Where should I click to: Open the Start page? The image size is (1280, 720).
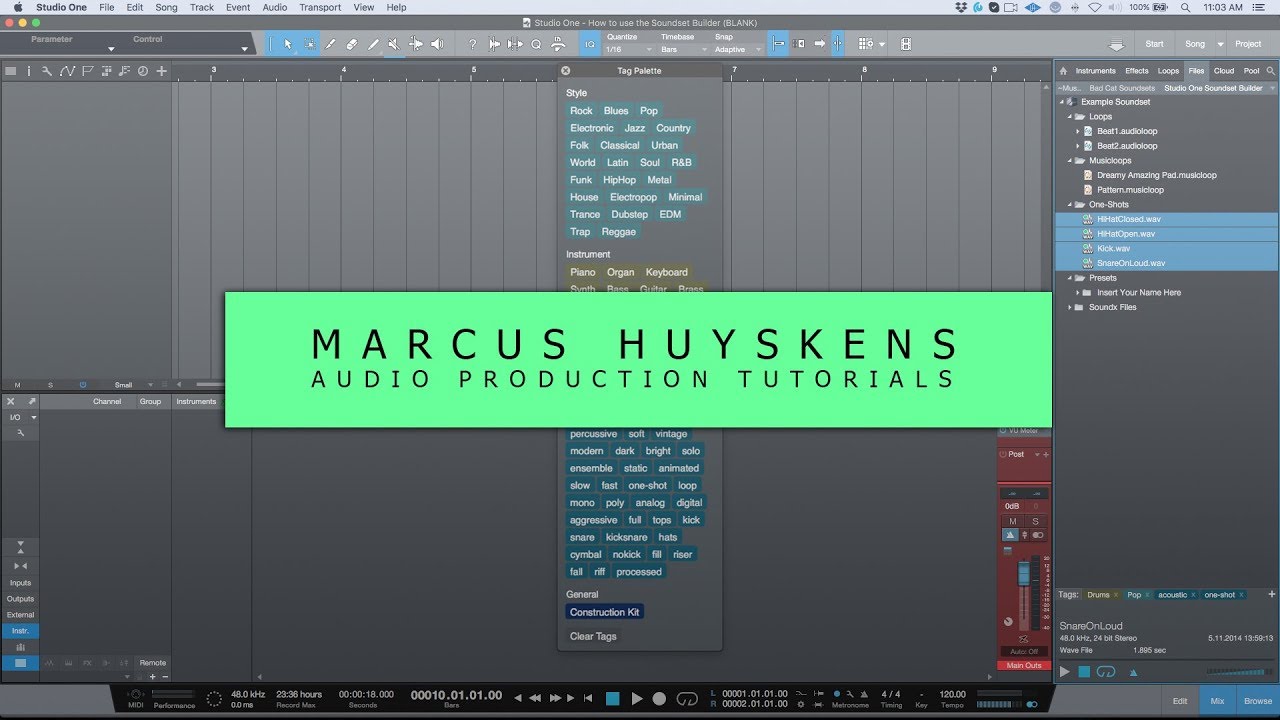(x=1154, y=44)
